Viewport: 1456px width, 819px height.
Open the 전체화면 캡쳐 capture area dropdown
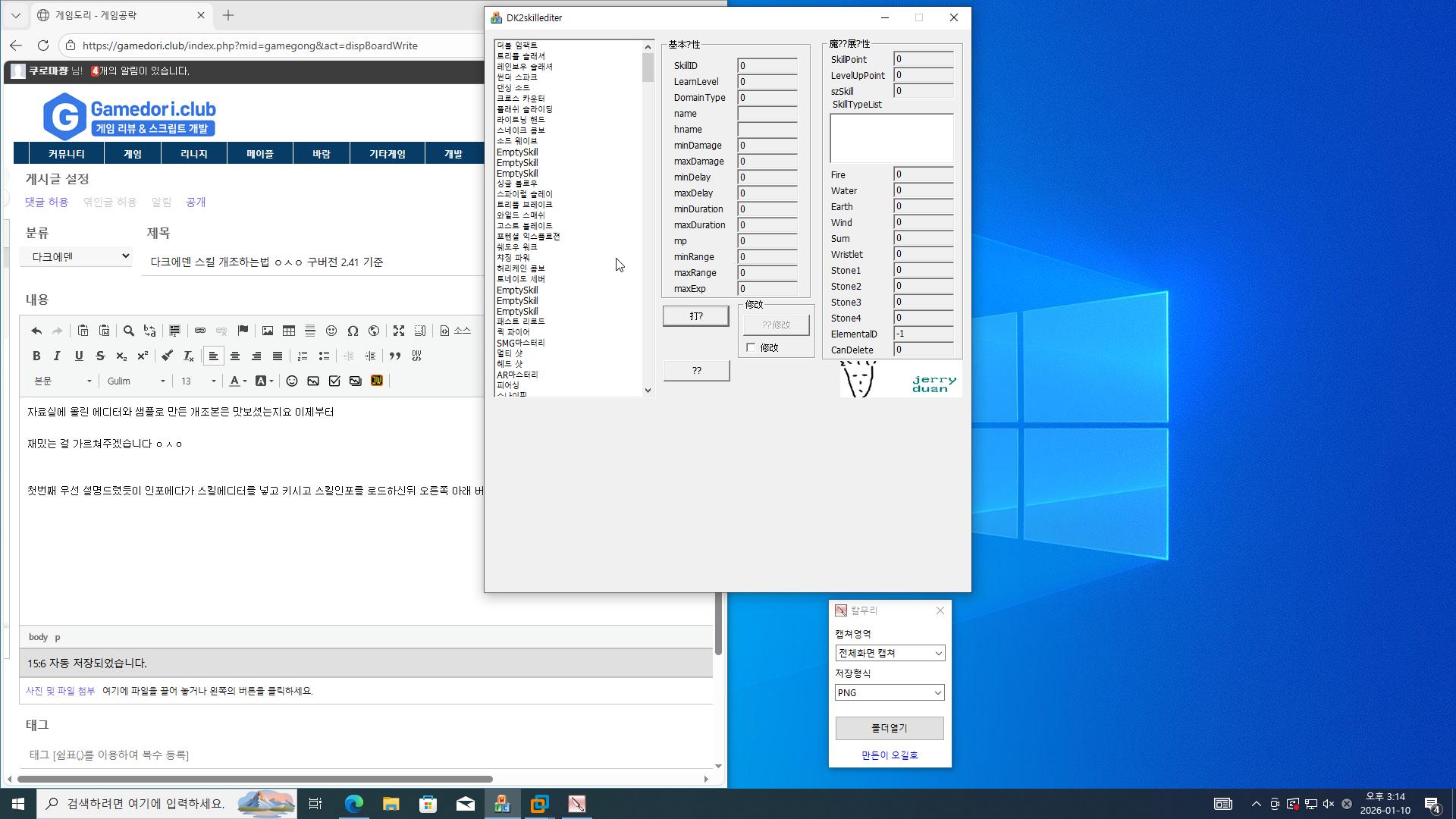[x=890, y=653]
